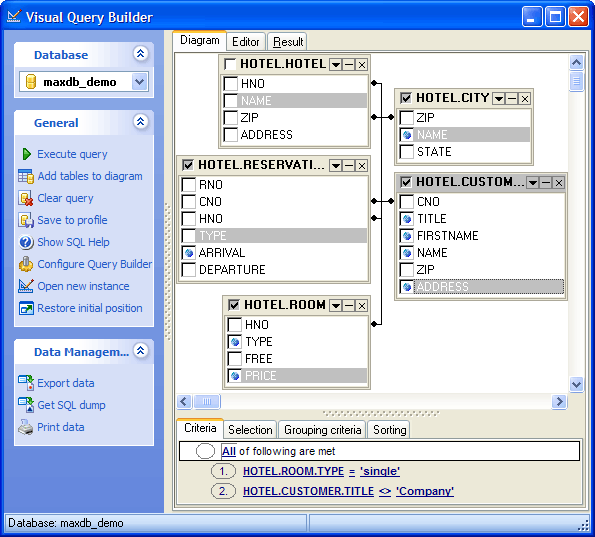595x537 pixels.
Task: Open the HOTEL.CUSTOMER table dropdown arrow
Action: (533, 183)
